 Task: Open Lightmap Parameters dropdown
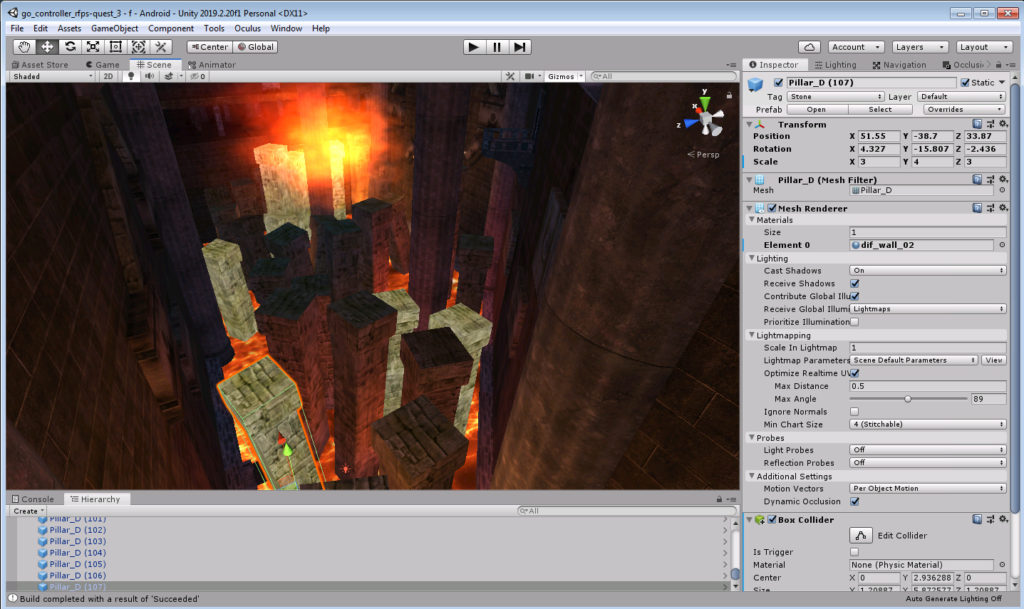tap(914, 360)
